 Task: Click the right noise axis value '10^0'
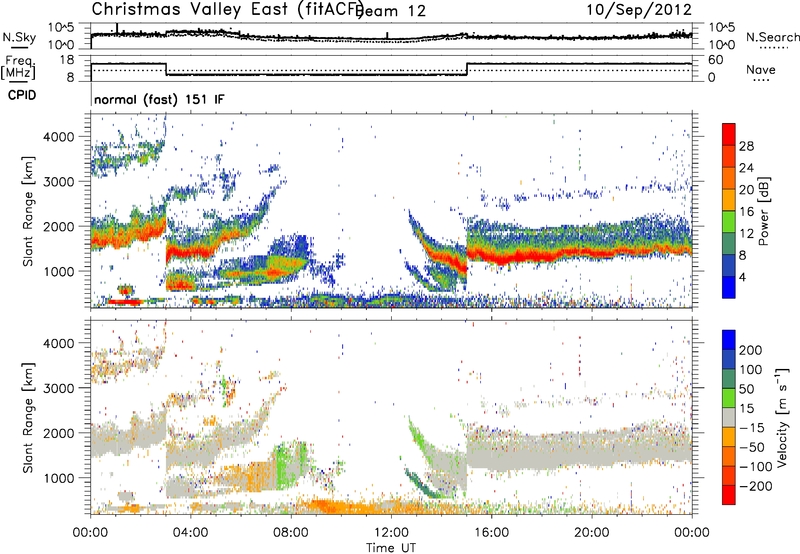pos(722,45)
